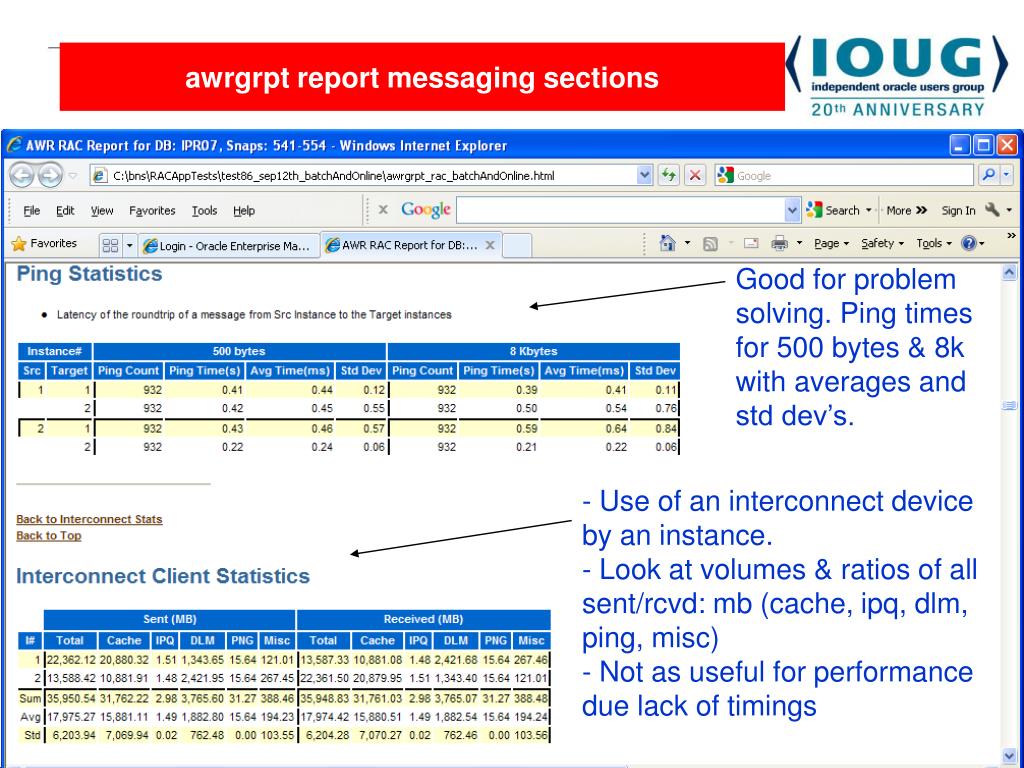Image resolution: width=1024 pixels, height=768 pixels.
Task: Minimize the Internet Explorer window
Action: [960, 145]
